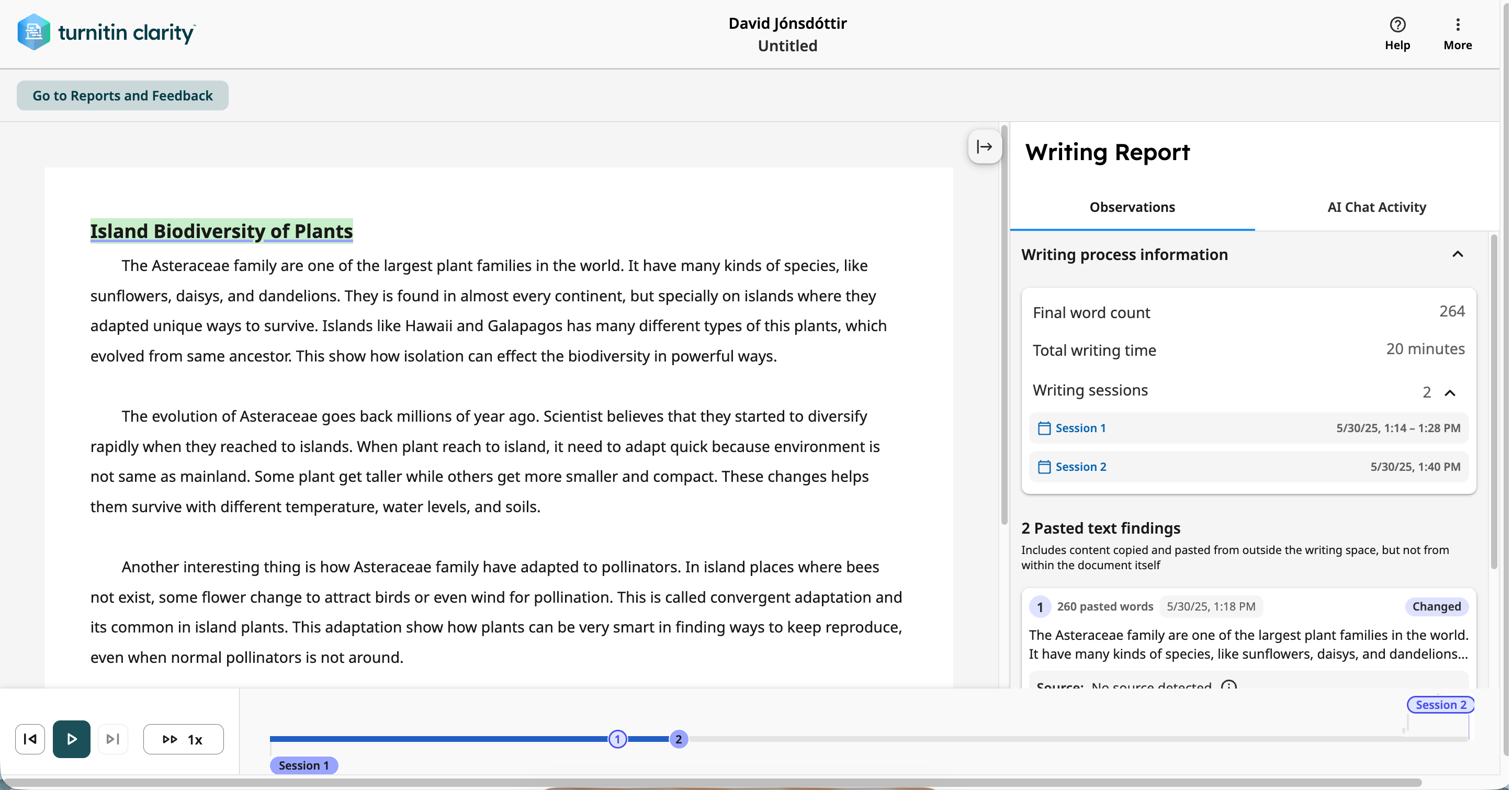Collapse the Writing Report side panel

(984, 146)
